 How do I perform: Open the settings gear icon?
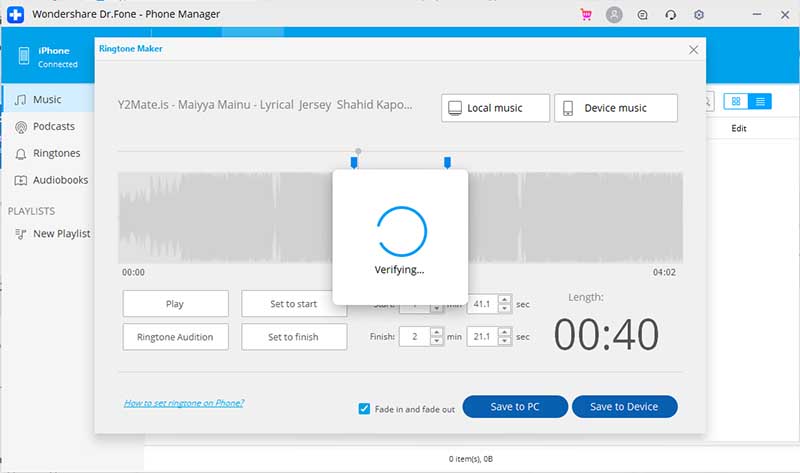tap(699, 15)
